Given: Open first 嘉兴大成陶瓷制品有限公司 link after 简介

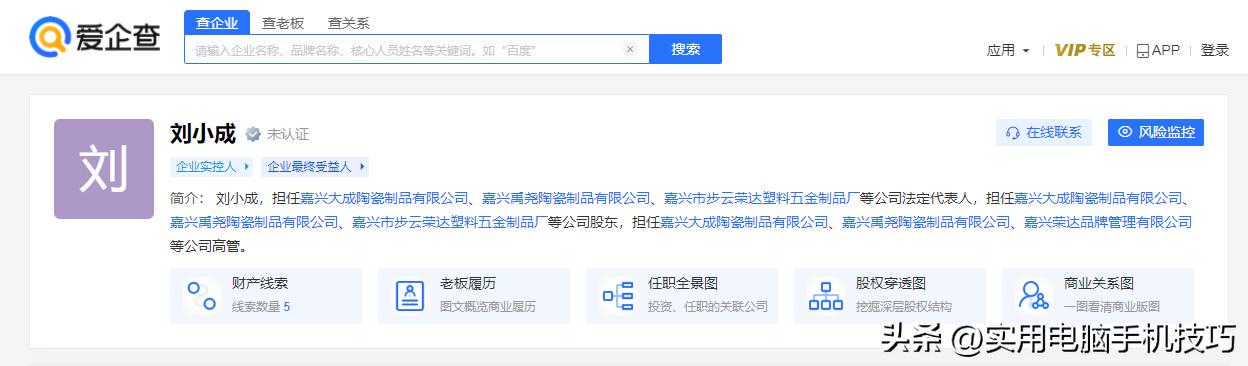Looking at the screenshot, I should [385, 198].
